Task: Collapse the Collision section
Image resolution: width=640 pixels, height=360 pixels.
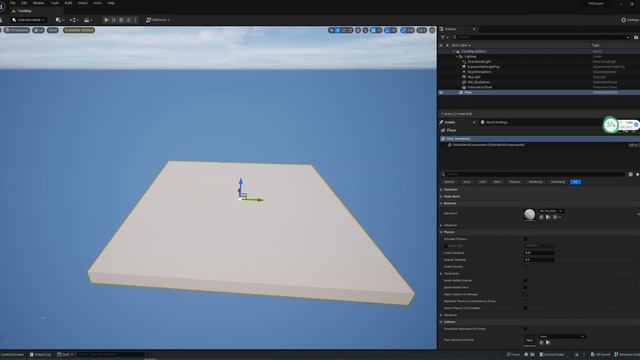Action: [x=441, y=322]
